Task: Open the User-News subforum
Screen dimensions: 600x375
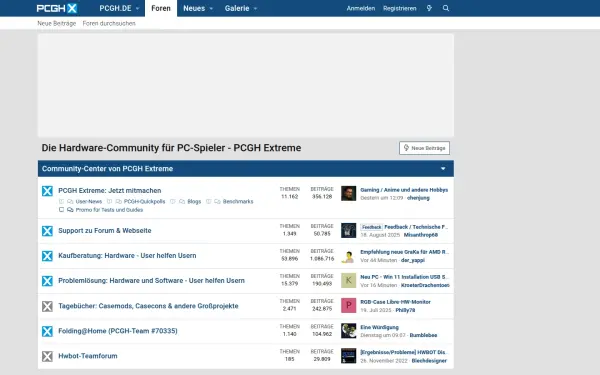Action: [x=89, y=202]
